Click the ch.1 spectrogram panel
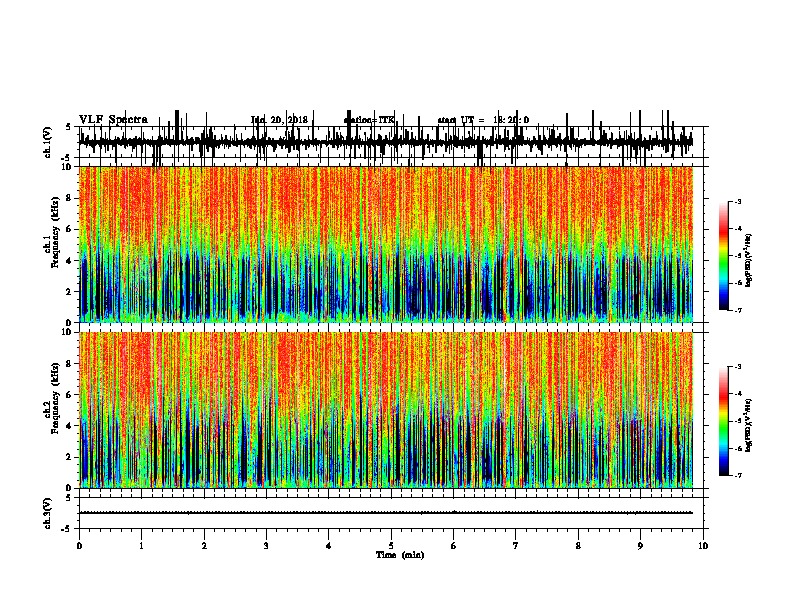 tap(386, 244)
